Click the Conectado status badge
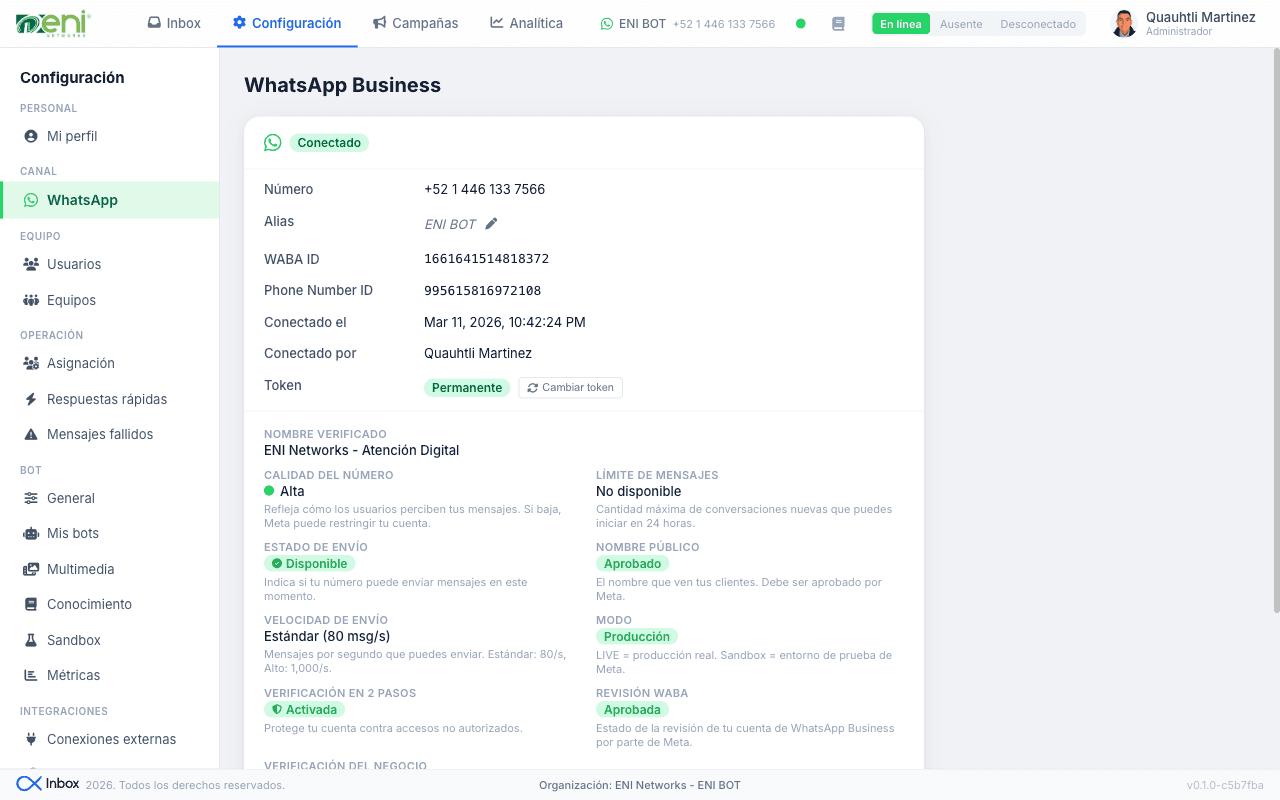The height and width of the screenshot is (800, 1280). click(x=329, y=143)
